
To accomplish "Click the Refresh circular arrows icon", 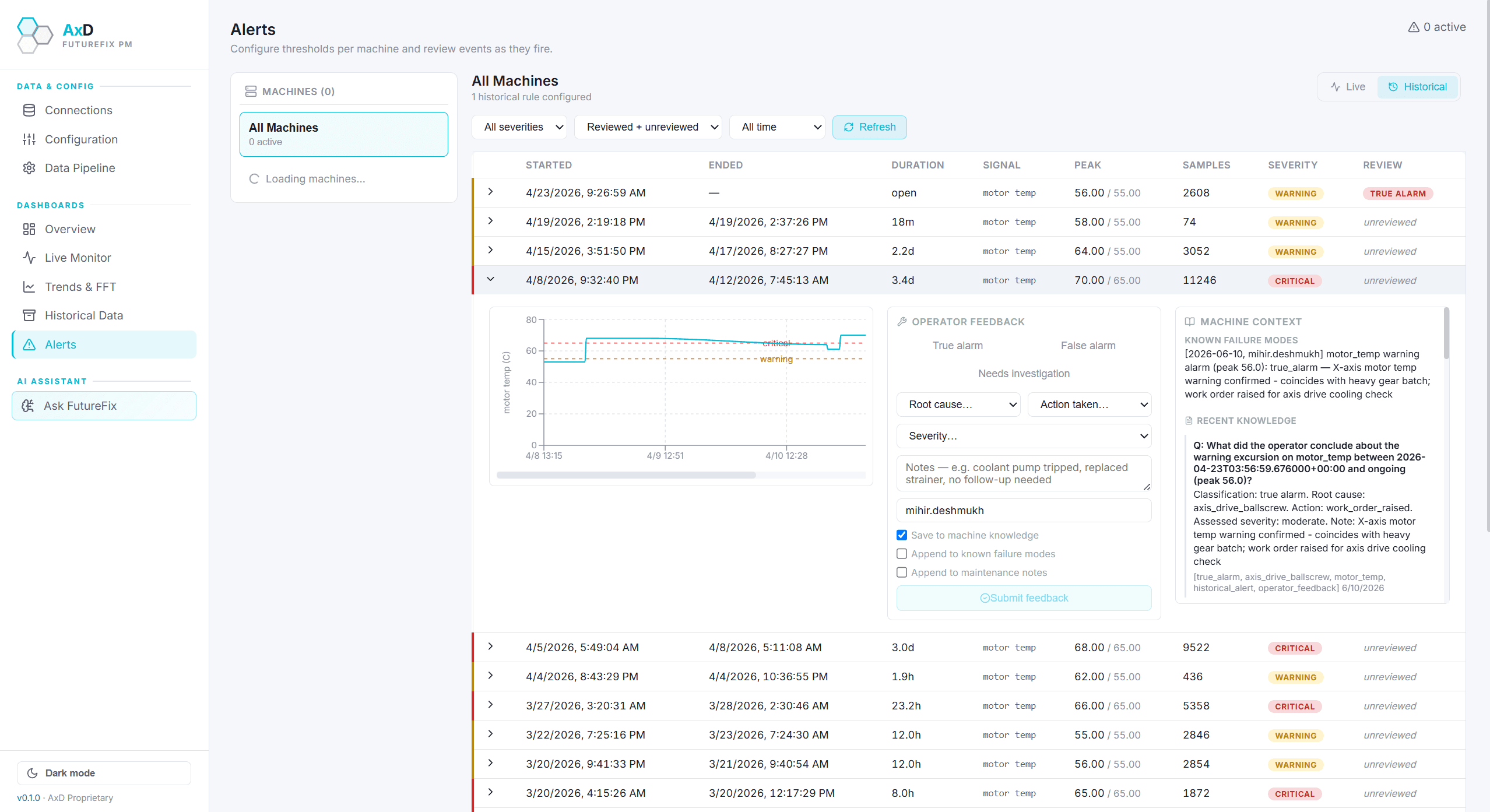I will pos(849,127).
